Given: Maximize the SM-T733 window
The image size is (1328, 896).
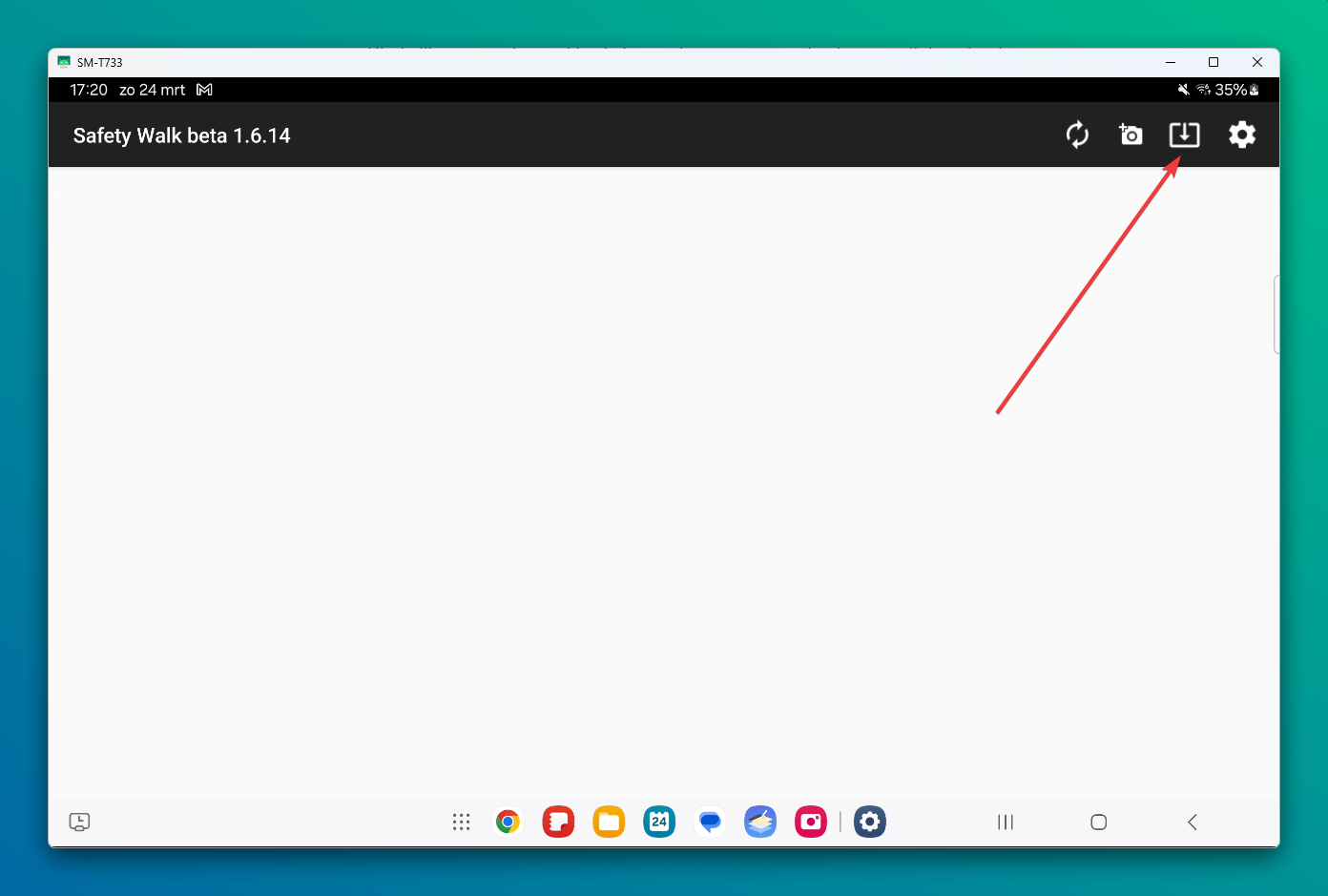Looking at the screenshot, I should click(x=1214, y=62).
